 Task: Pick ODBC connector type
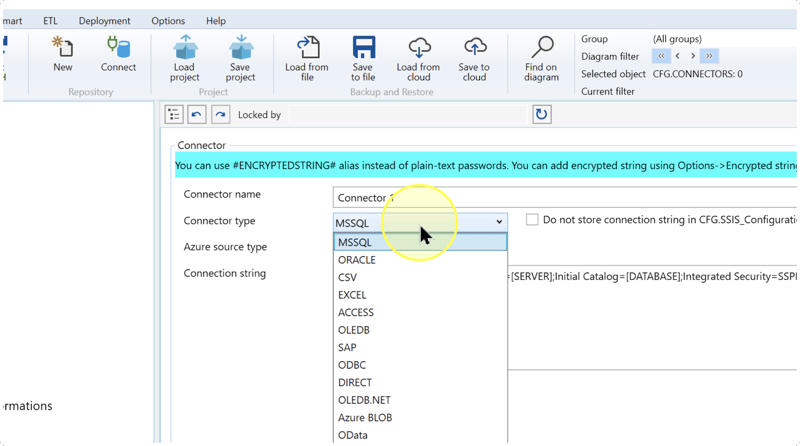point(420,365)
